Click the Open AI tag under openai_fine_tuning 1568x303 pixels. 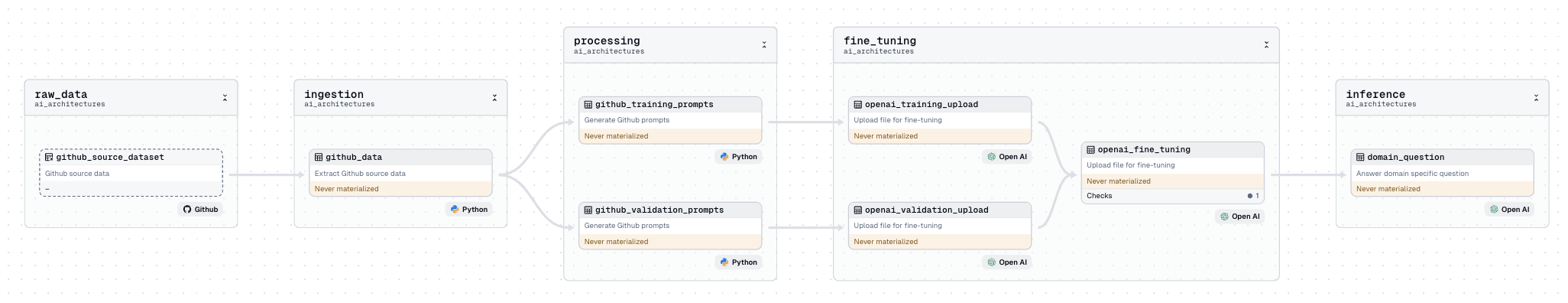(x=1239, y=217)
